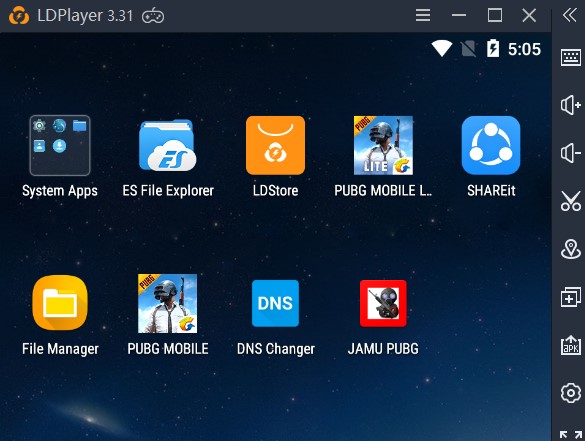Open virtual GPS location tool
This screenshot has height=441, width=585.
571,249
